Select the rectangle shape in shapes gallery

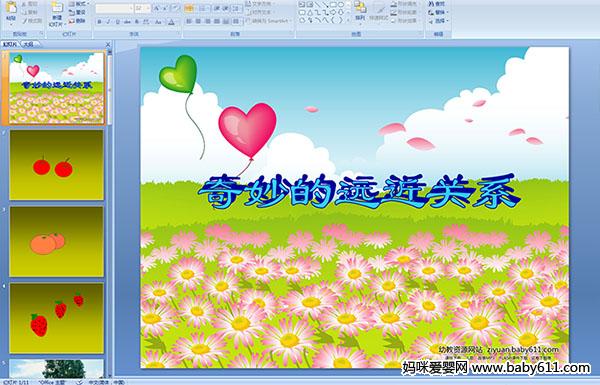coord(333,5)
